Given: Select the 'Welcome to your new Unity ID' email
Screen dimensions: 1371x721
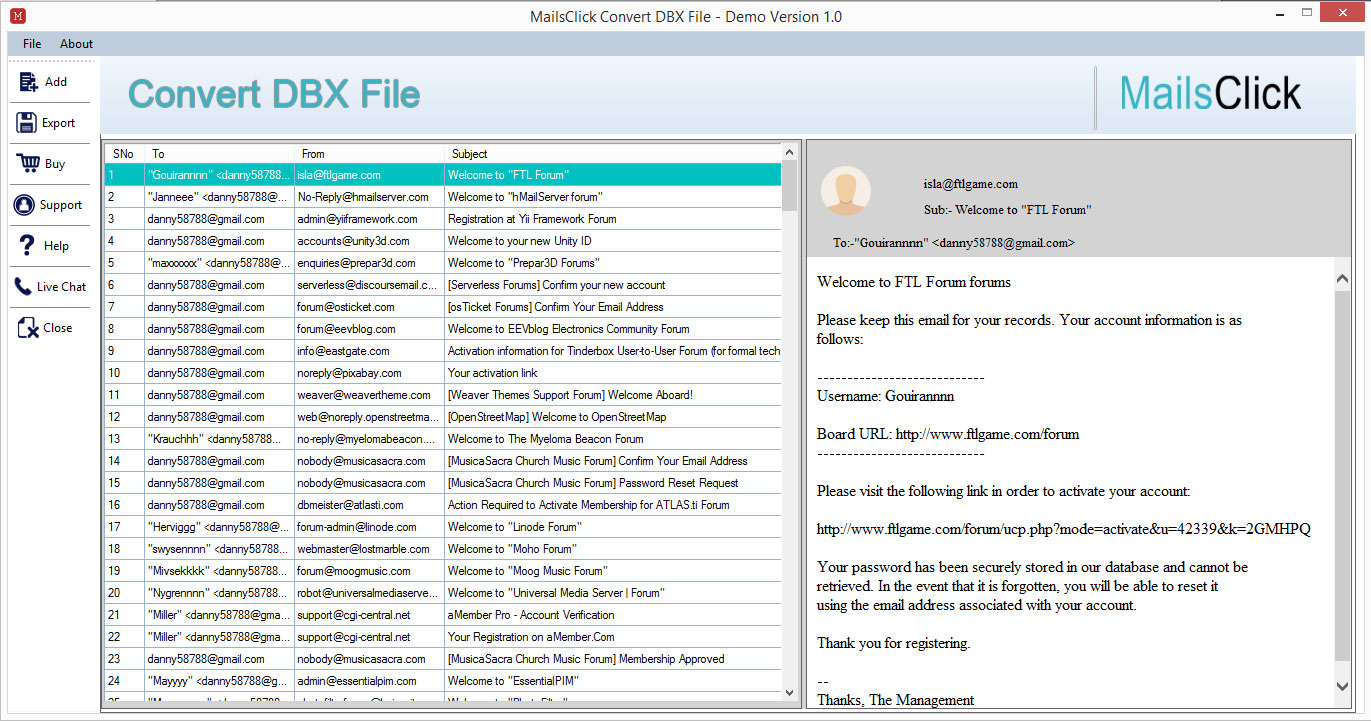Looking at the screenshot, I should click(443, 241).
